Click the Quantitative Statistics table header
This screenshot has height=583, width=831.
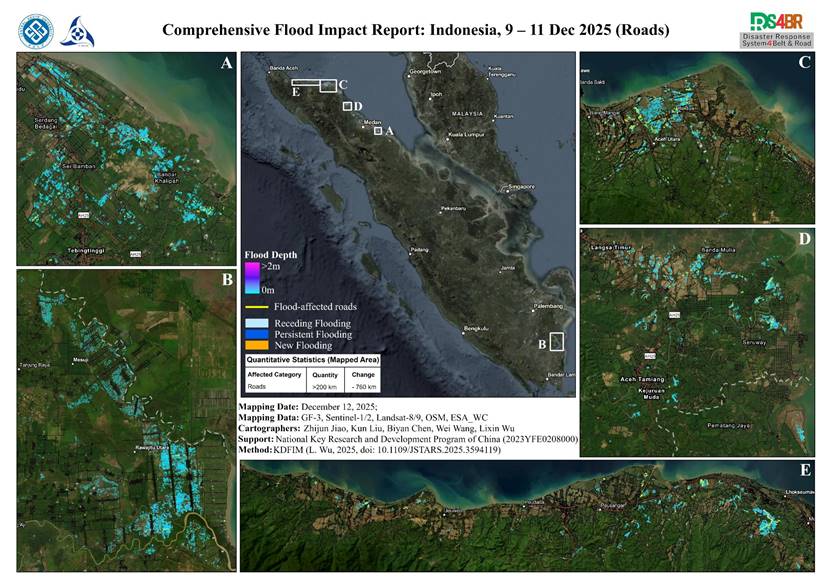tap(312, 359)
